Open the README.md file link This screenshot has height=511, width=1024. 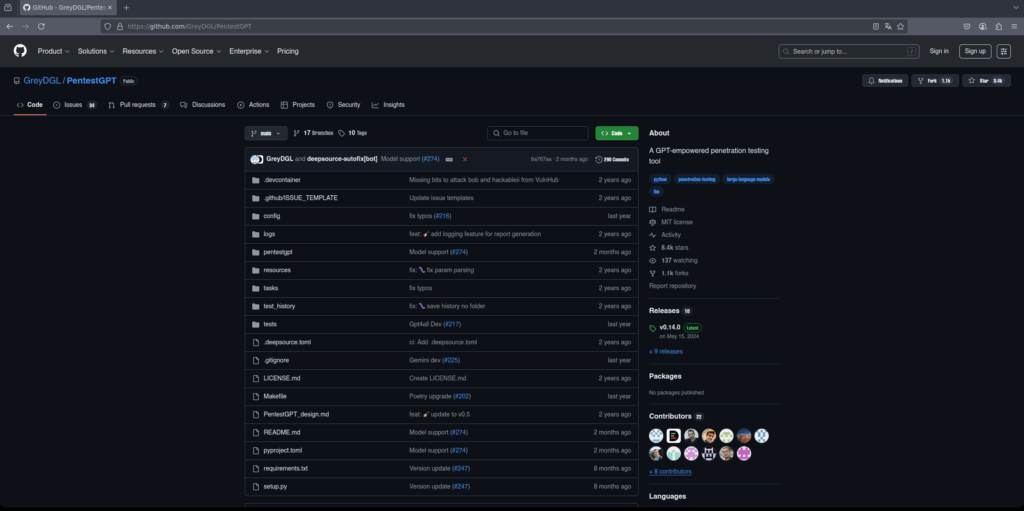[281, 432]
